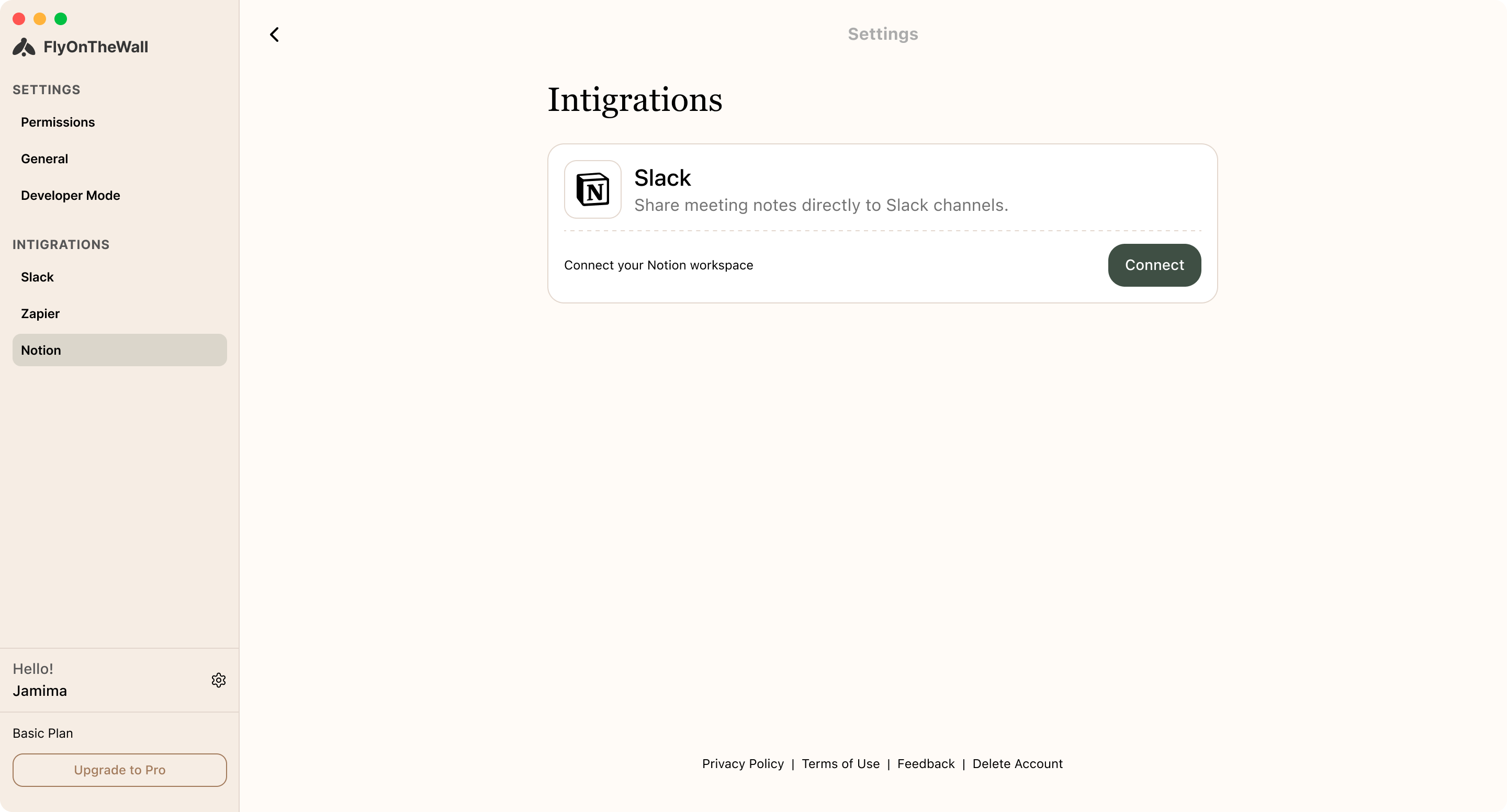Click the Notion logo icon
This screenshot has width=1507, height=812.
[x=593, y=189]
